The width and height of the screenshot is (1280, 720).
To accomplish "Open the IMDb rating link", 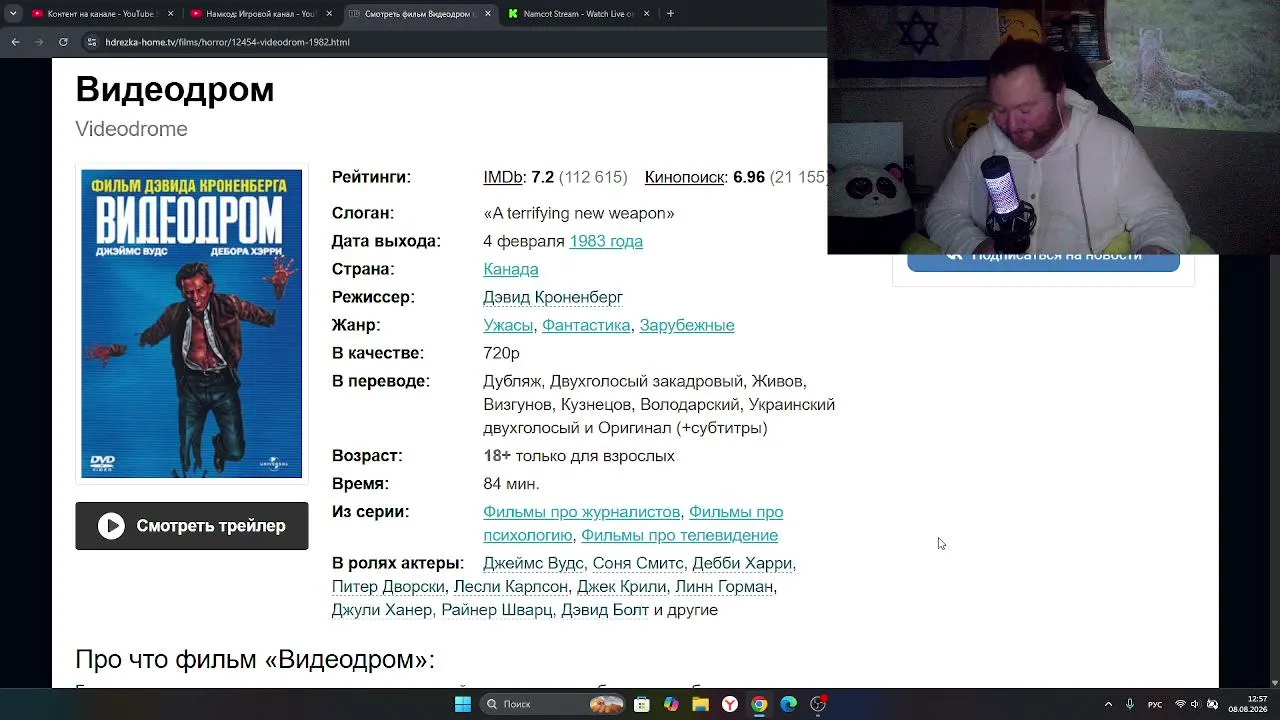I will 503,177.
